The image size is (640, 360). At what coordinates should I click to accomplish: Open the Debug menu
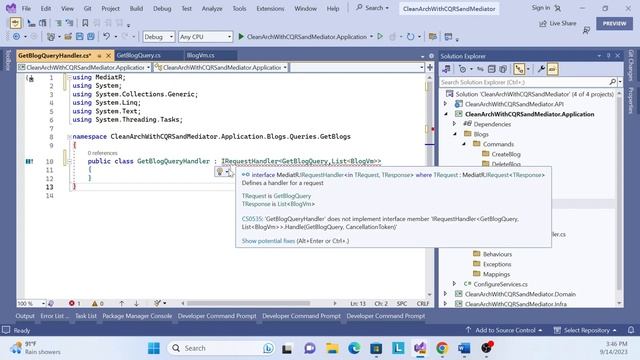[x=162, y=8]
